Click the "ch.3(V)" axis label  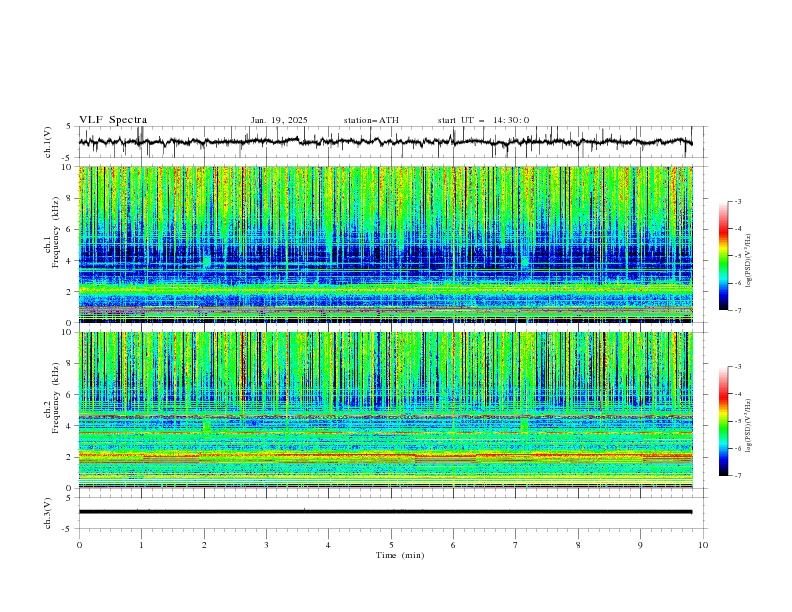click(48, 513)
